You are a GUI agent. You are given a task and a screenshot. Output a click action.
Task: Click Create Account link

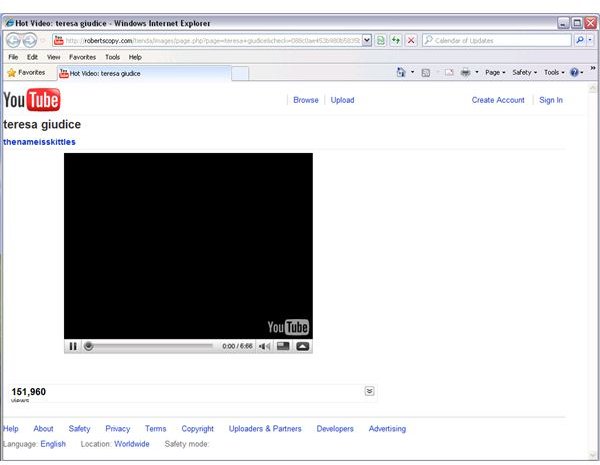click(x=498, y=100)
